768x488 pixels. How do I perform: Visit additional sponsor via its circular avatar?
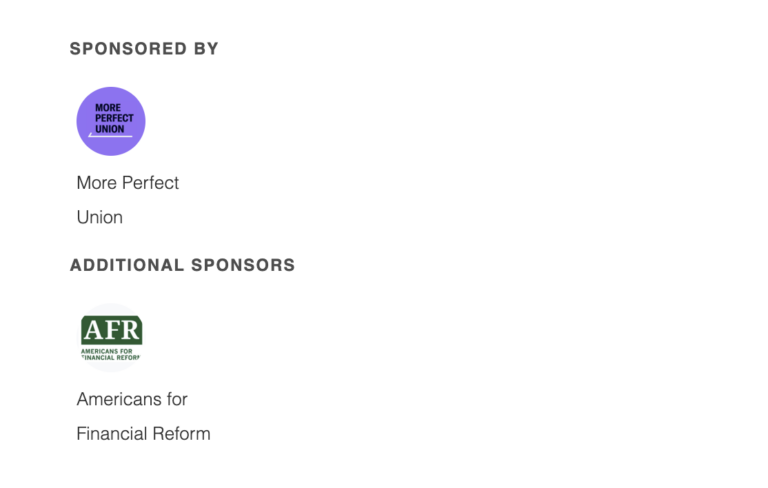111,338
